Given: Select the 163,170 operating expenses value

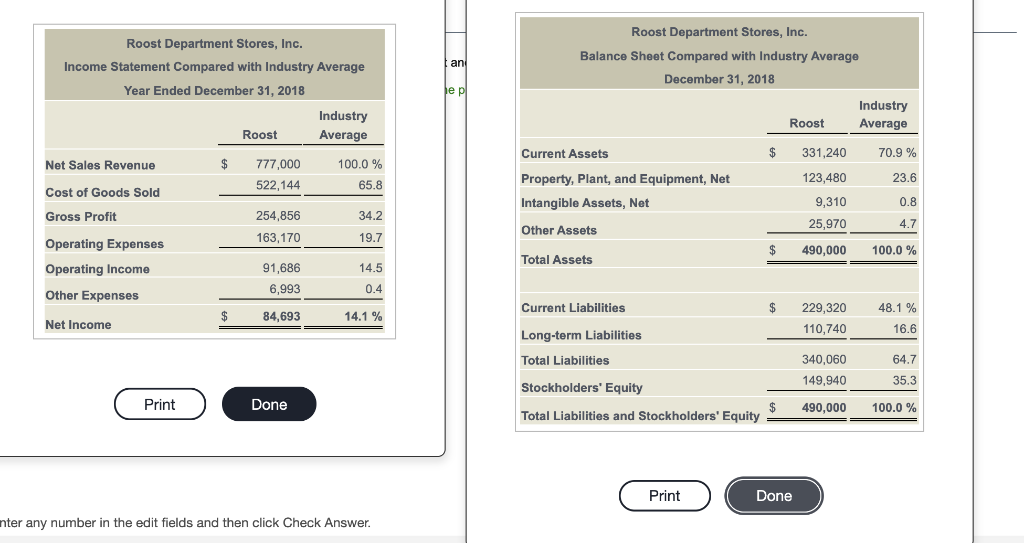Looking at the screenshot, I should (x=278, y=237).
